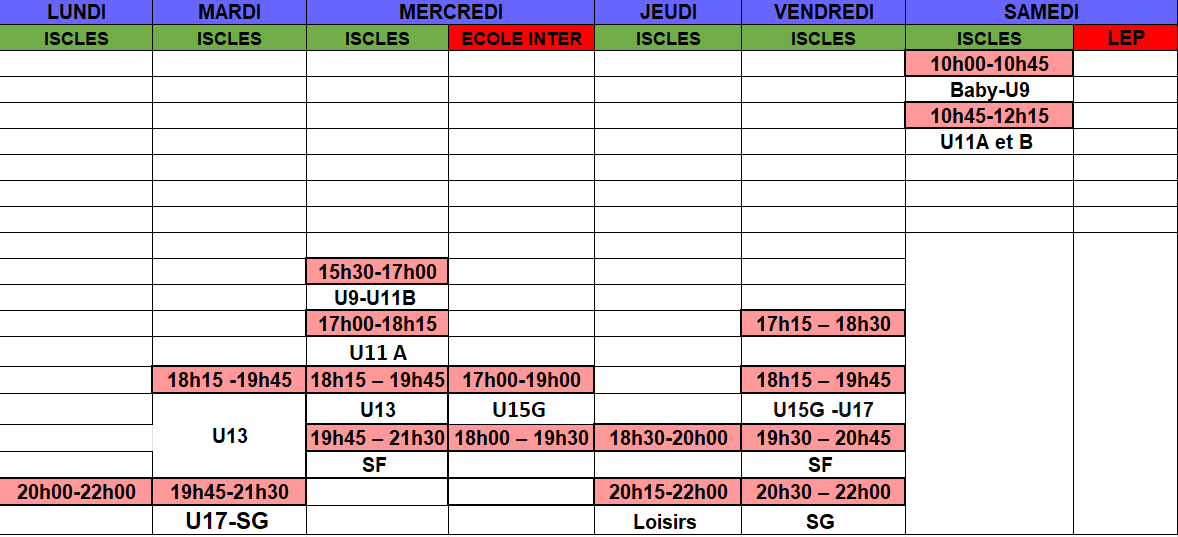Select the MERCREDI merged header
Viewport: 1178px width, 537px height.
[x=450, y=12]
